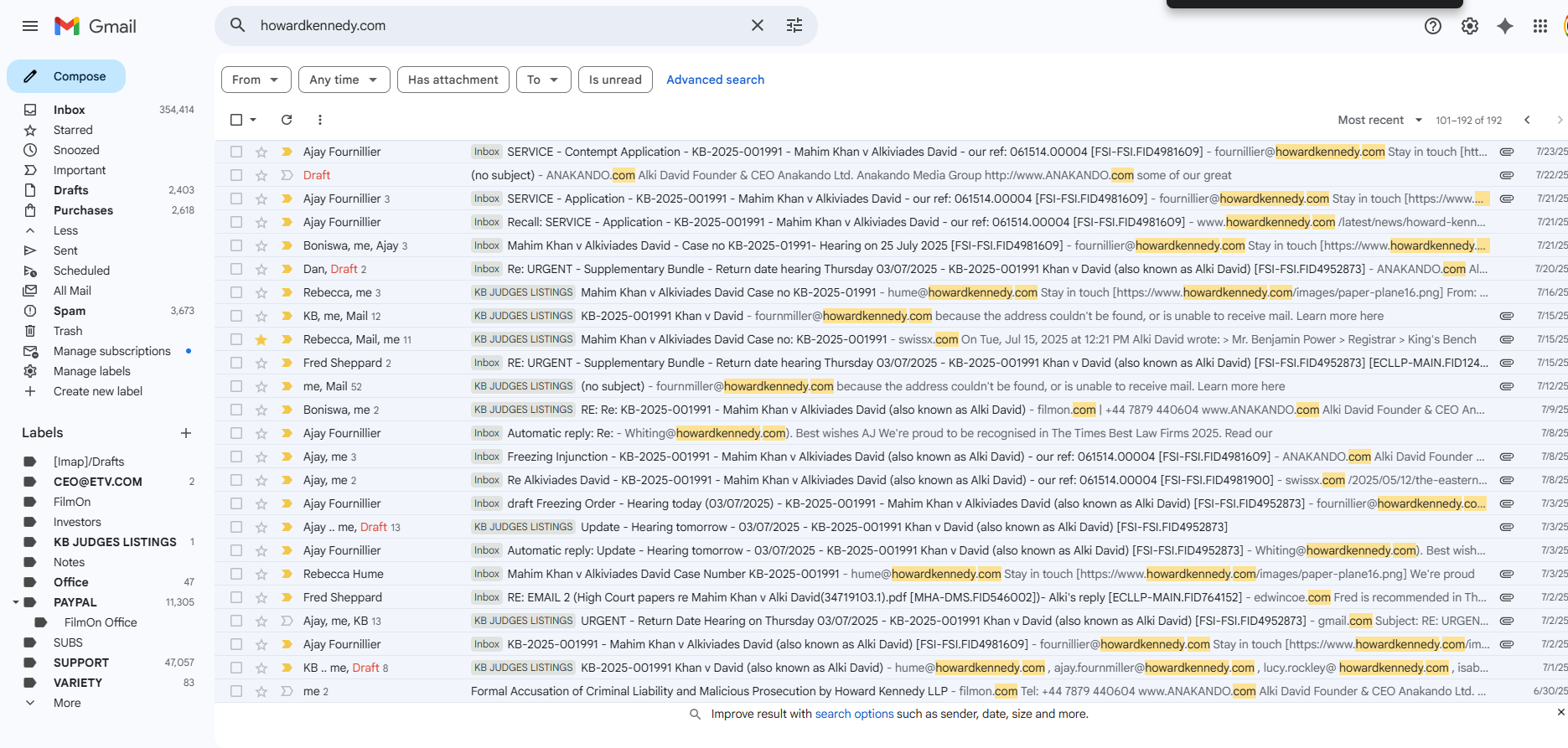
Task: Clear the search box text
Action: click(757, 25)
